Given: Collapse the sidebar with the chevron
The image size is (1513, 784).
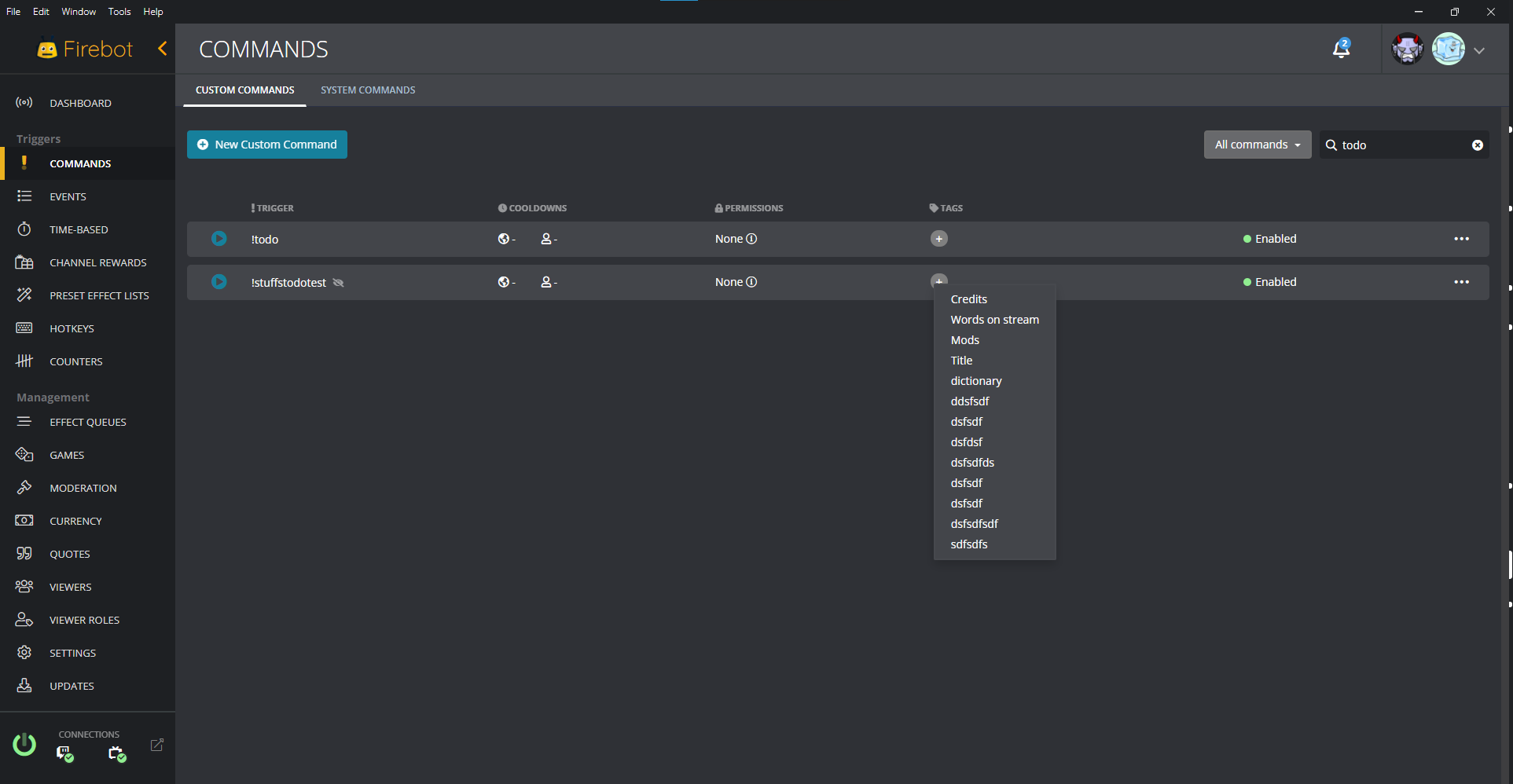Looking at the screenshot, I should click(x=163, y=48).
